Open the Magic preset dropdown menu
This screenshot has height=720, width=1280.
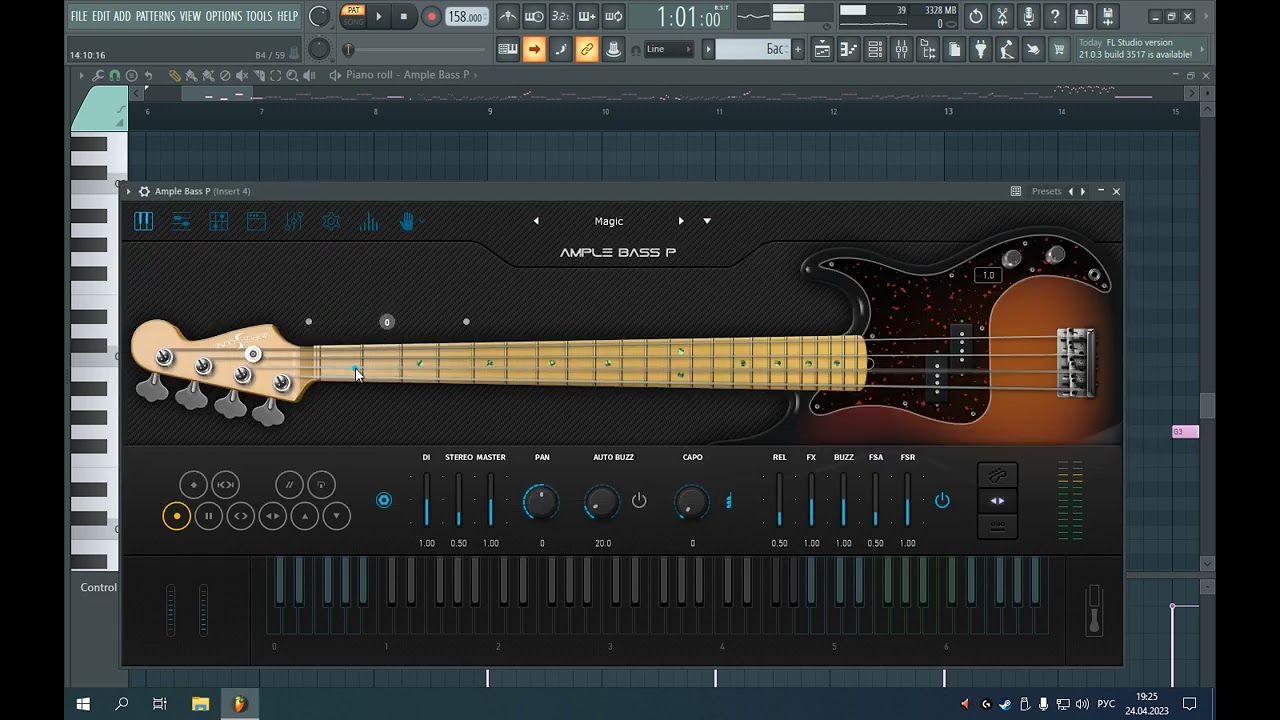tap(707, 221)
